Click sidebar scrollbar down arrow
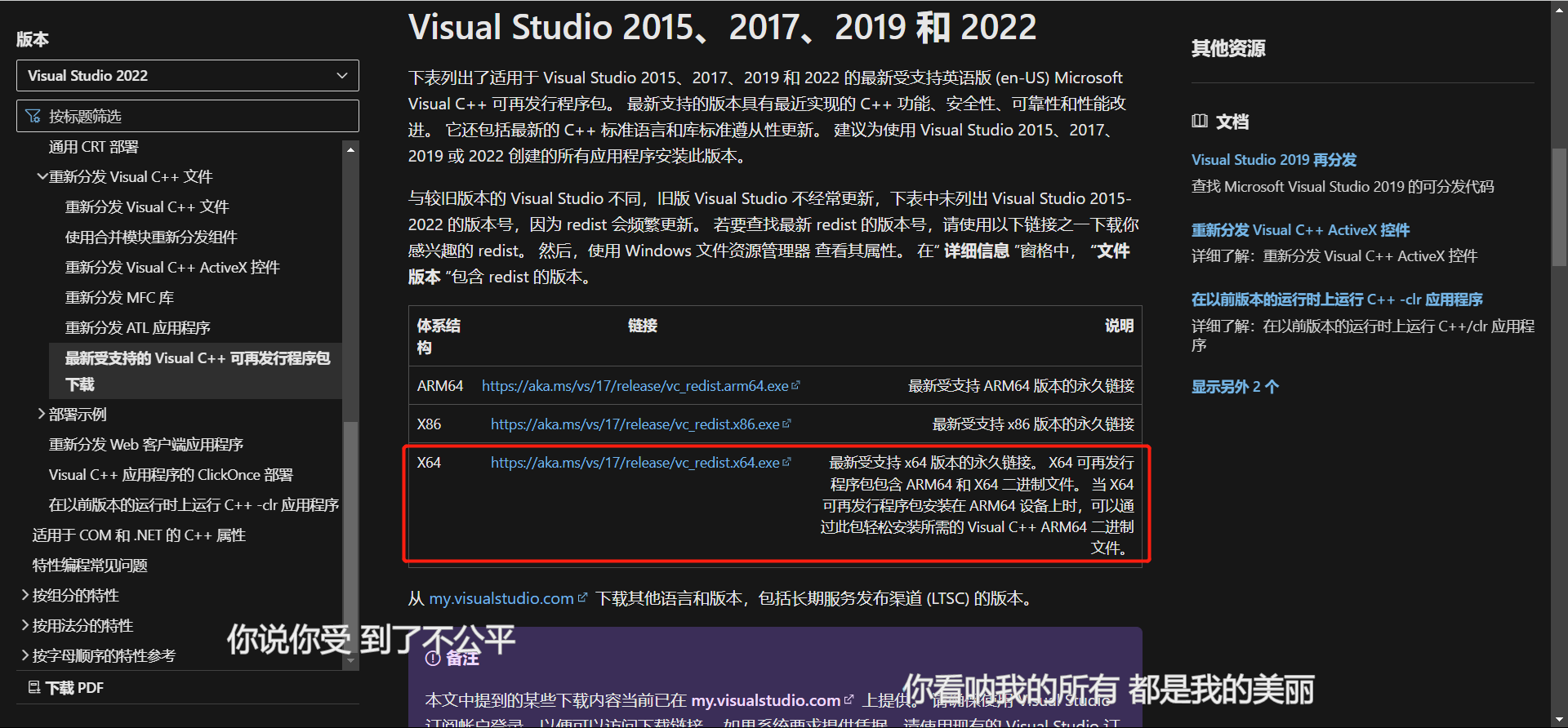 coord(350,661)
